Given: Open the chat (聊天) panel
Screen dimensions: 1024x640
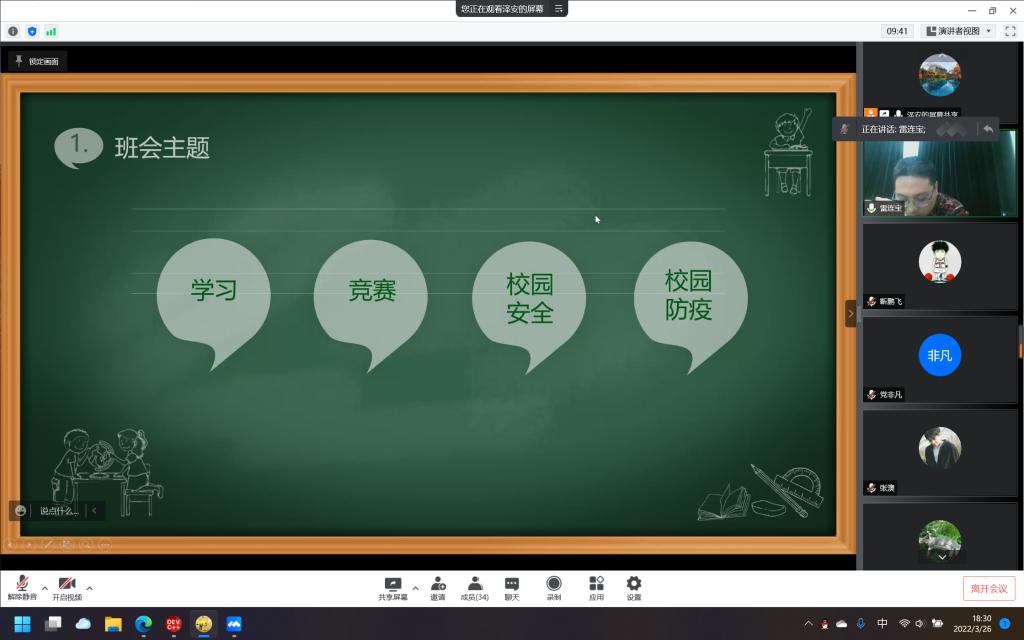Looking at the screenshot, I should [x=512, y=584].
